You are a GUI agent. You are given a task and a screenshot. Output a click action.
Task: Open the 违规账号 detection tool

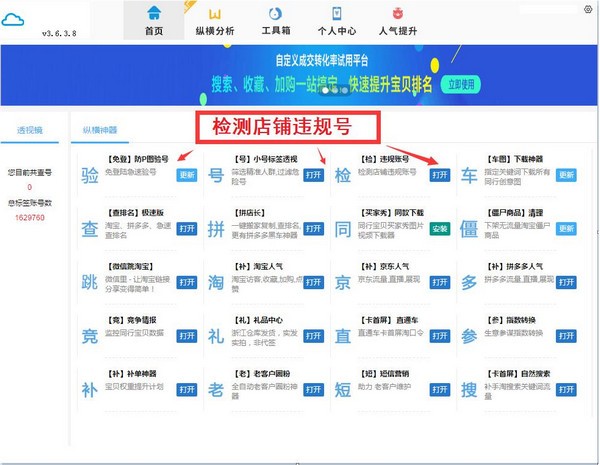pos(439,175)
